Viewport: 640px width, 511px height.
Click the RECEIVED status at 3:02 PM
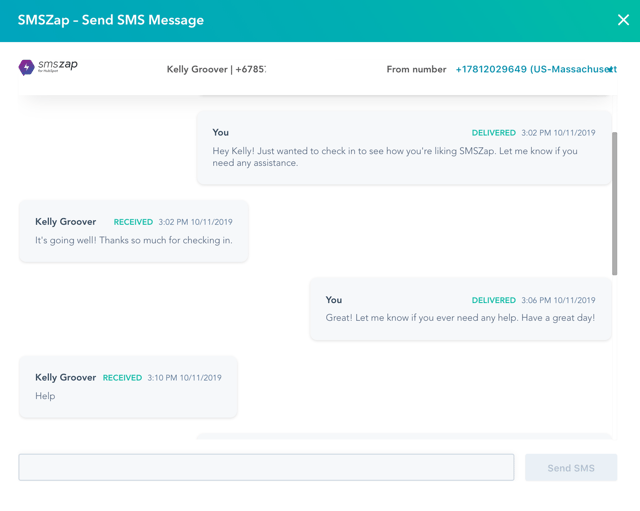133,222
